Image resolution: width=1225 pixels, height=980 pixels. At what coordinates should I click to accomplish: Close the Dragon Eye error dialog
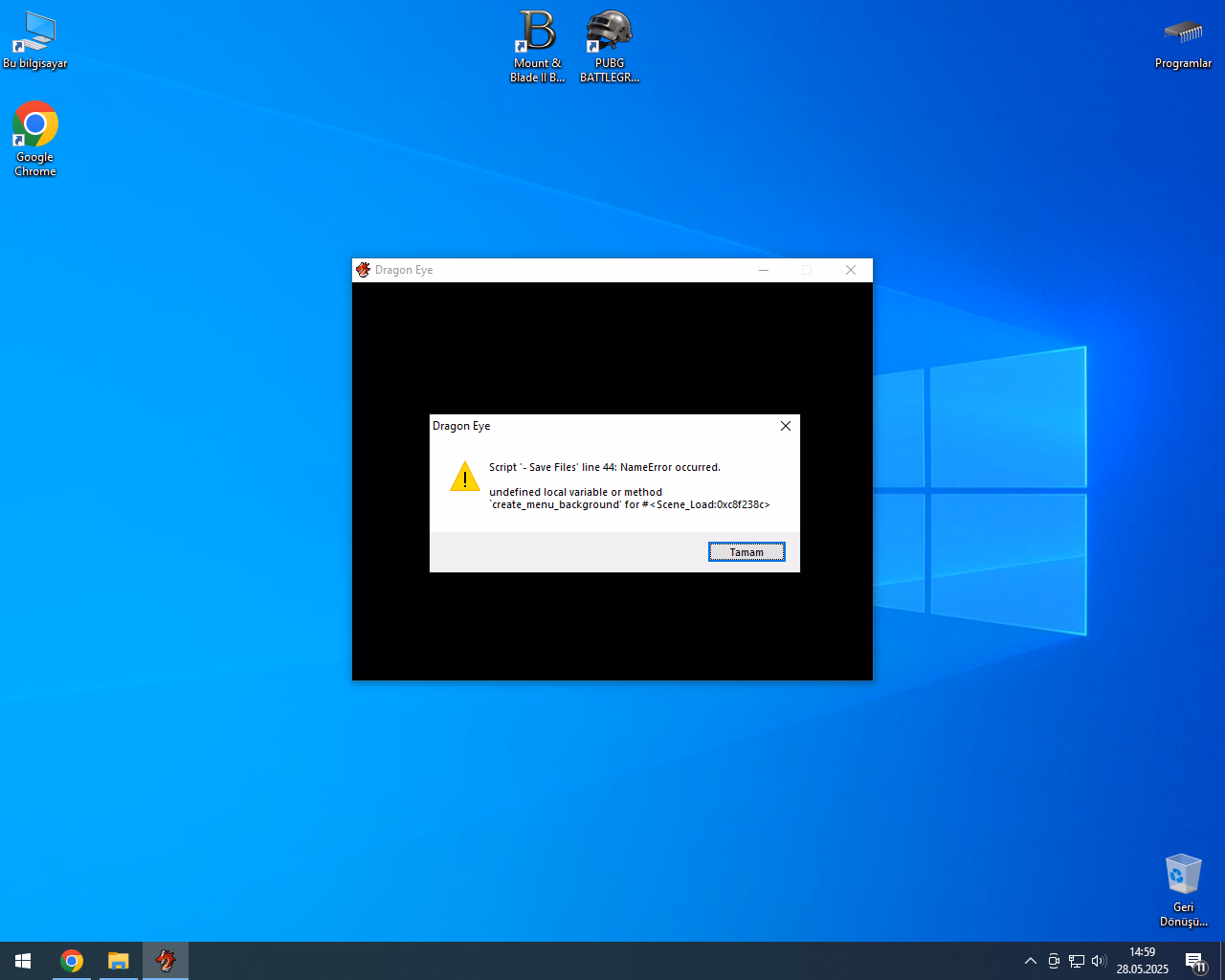click(786, 426)
